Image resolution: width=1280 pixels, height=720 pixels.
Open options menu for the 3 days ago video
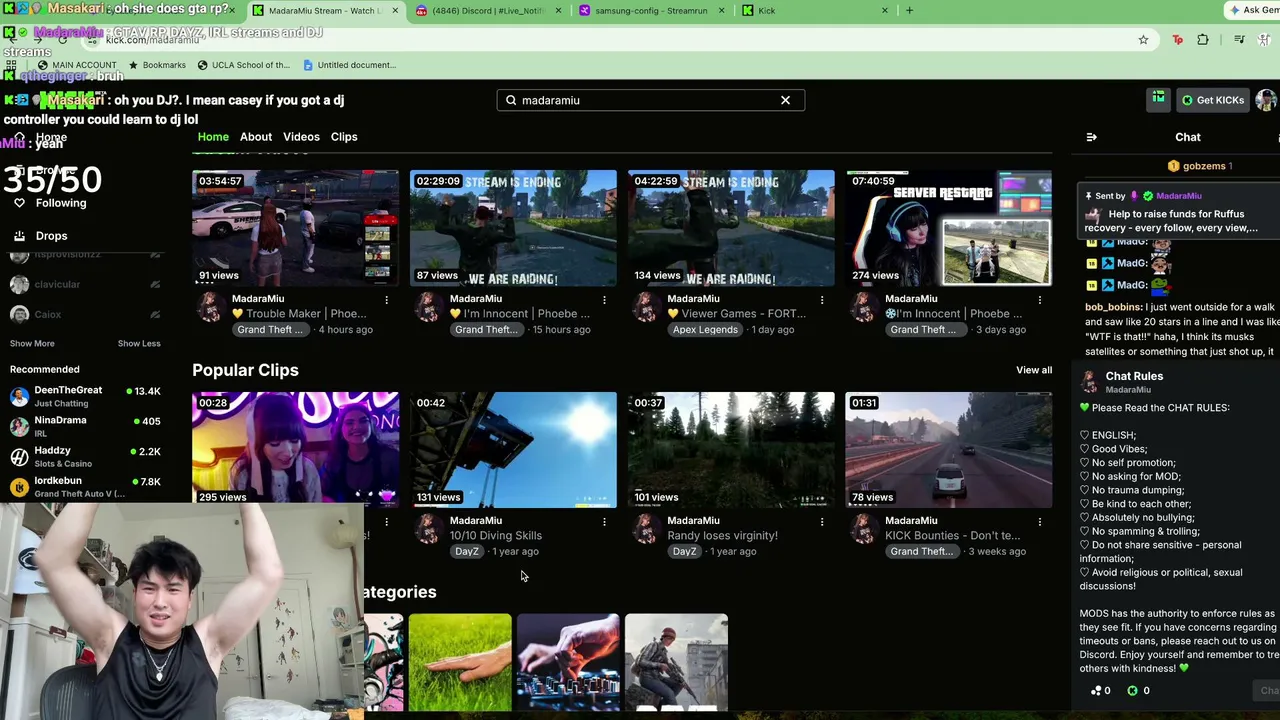[x=1040, y=299]
